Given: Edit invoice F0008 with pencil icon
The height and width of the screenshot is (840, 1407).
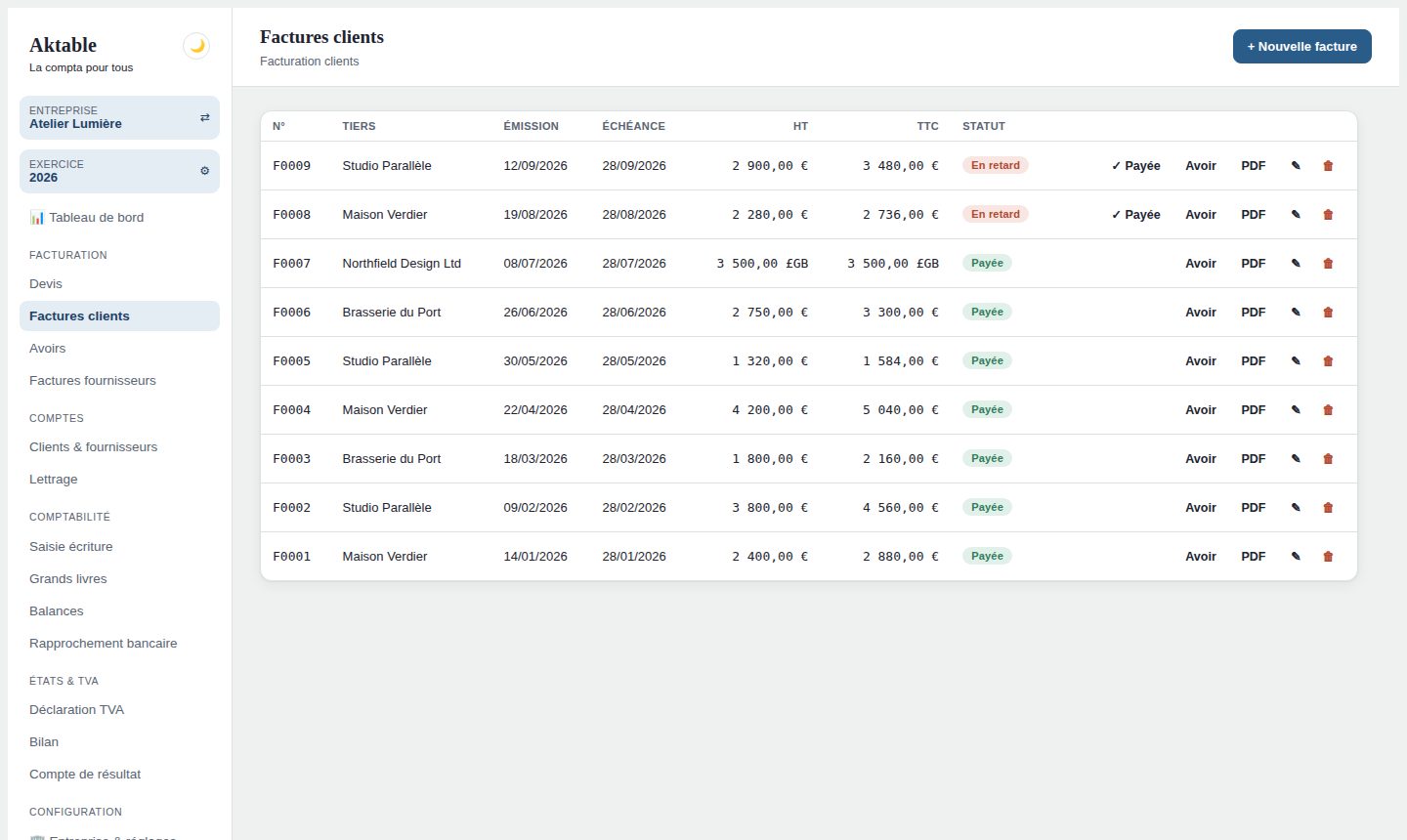Looking at the screenshot, I should point(1296,215).
